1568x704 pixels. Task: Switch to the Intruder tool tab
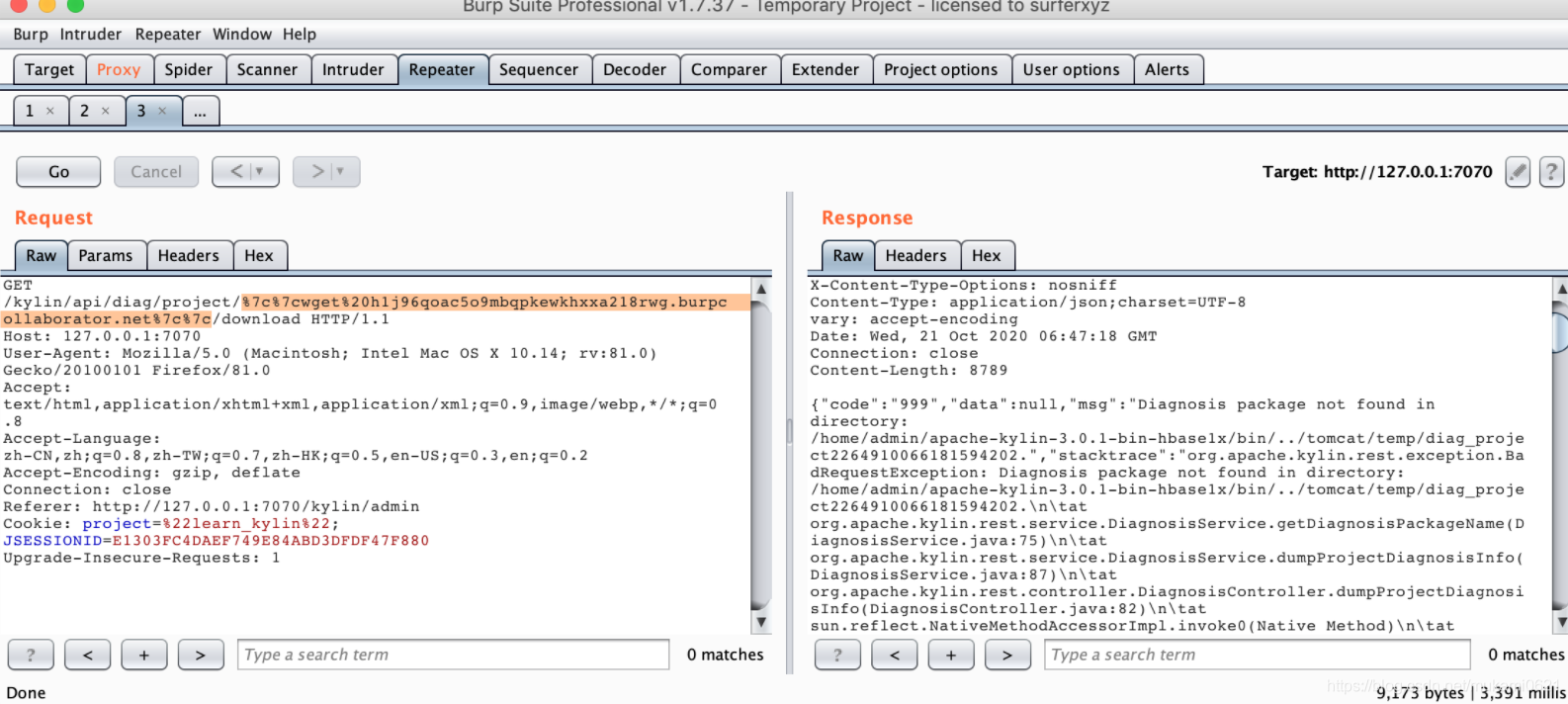point(353,70)
